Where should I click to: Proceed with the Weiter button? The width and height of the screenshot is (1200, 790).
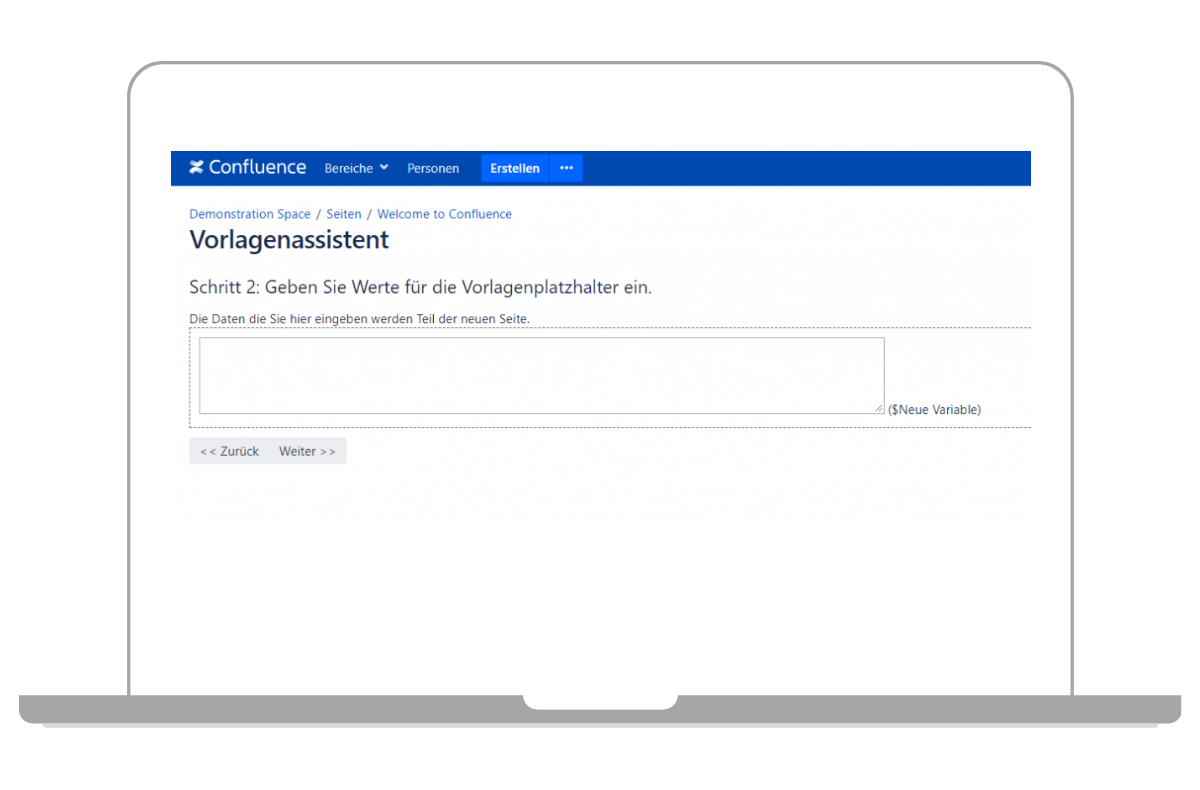click(x=307, y=451)
